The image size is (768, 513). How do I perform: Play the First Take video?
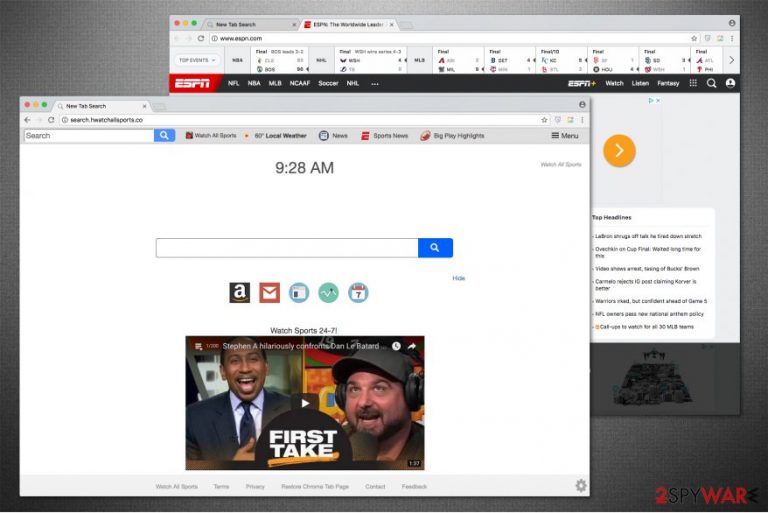coord(305,403)
